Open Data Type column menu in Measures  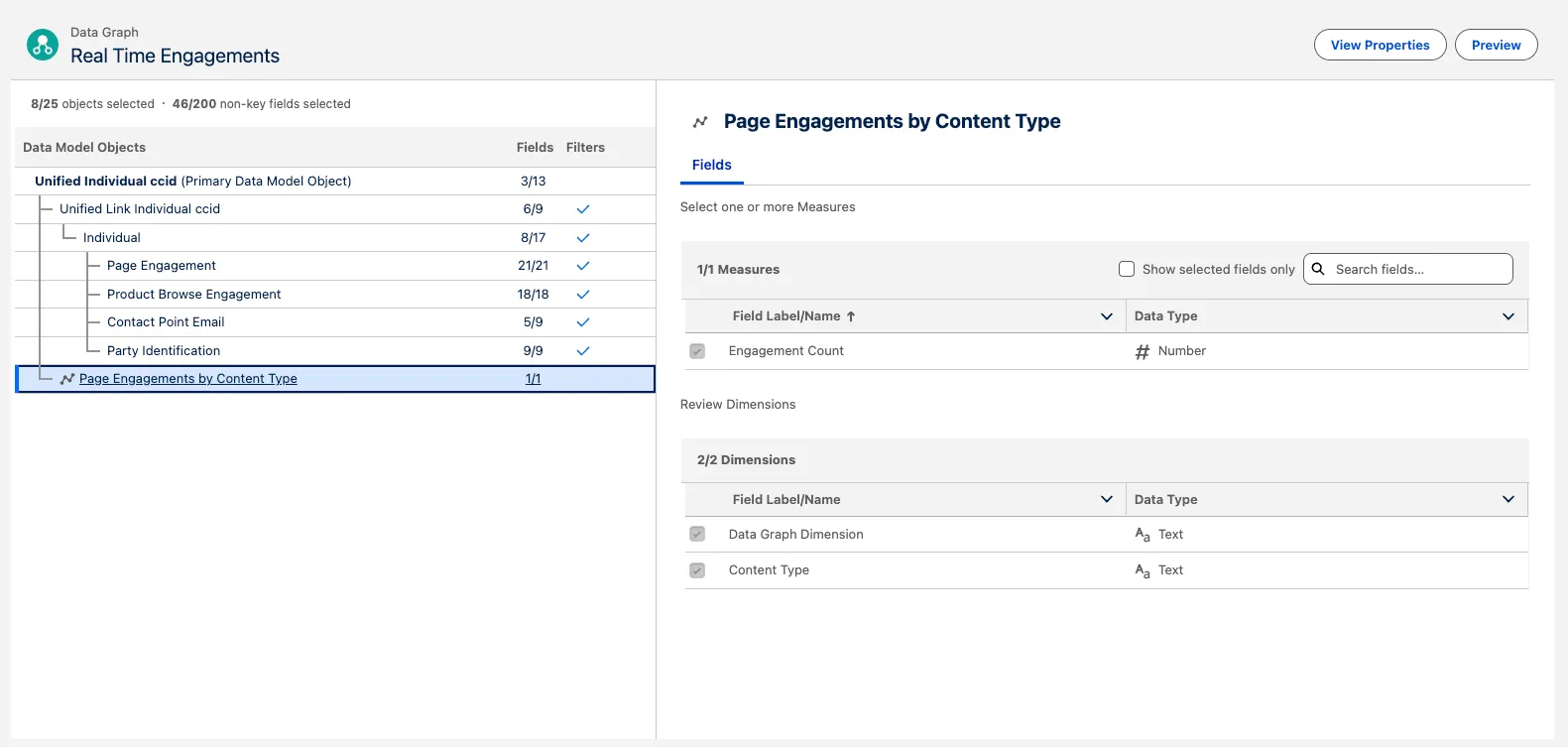click(1508, 316)
